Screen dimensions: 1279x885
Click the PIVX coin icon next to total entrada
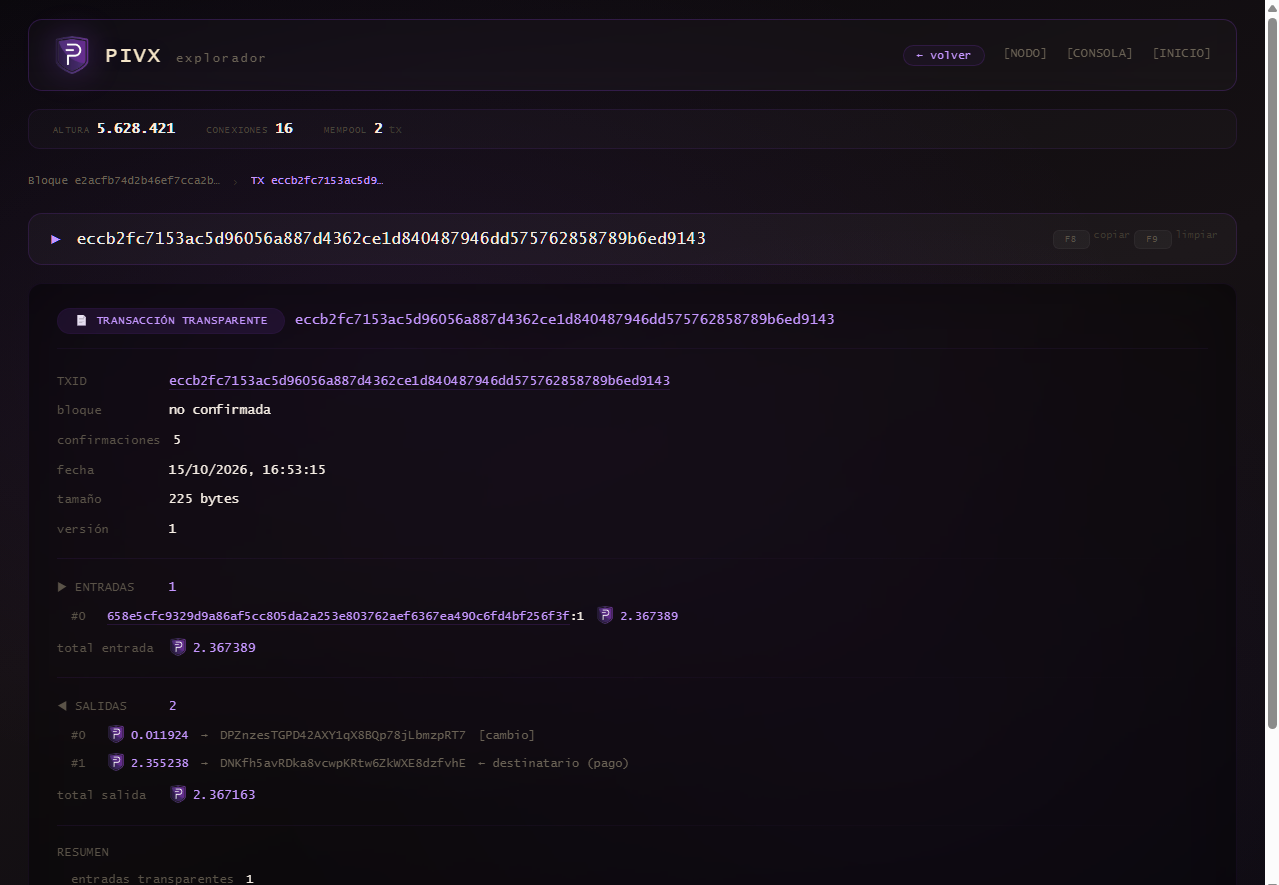pyautogui.click(x=178, y=647)
